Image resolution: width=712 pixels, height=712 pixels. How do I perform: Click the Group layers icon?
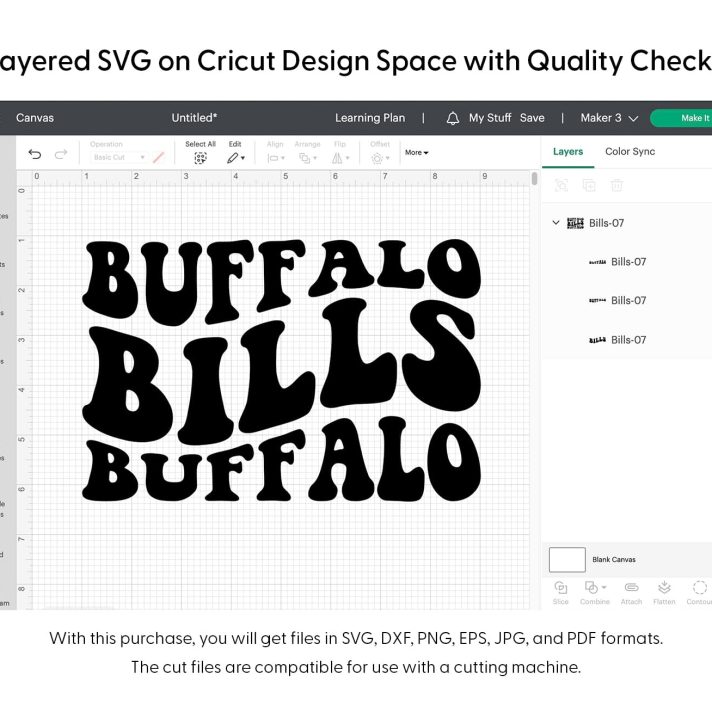pyautogui.click(x=561, y=185)
